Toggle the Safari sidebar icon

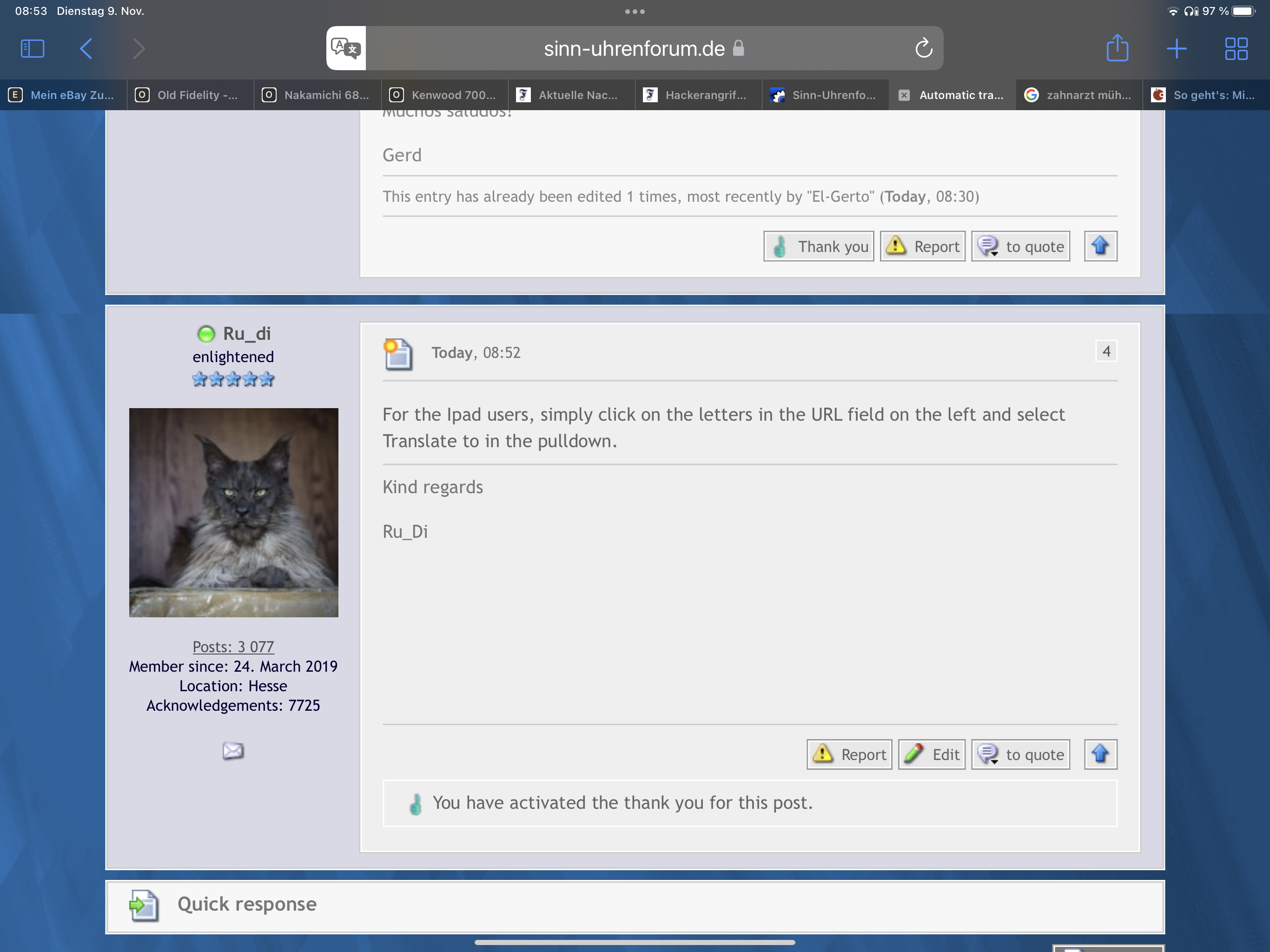(33, 48)
